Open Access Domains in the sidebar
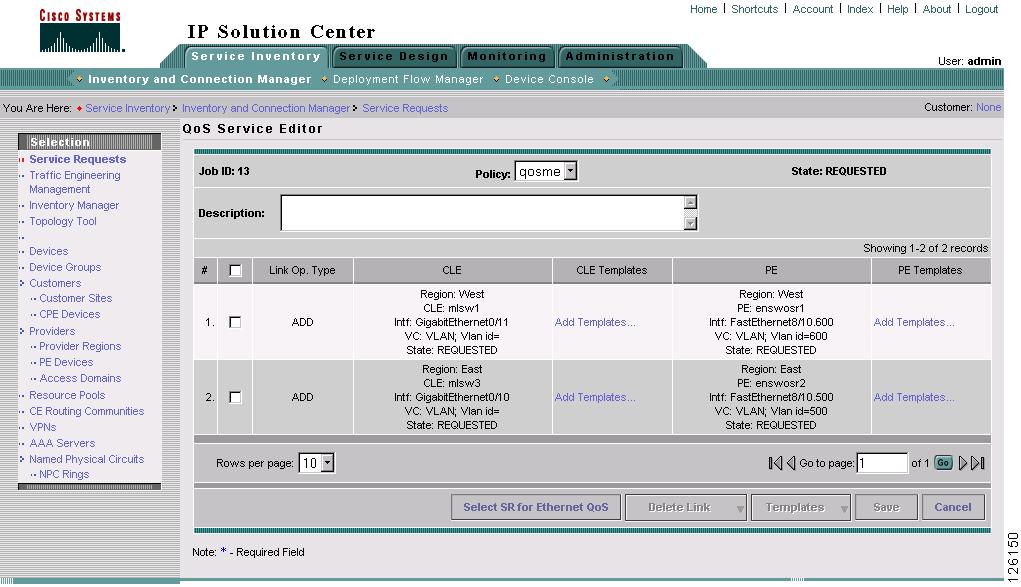This screenshot has width=1021, height=587. [80, 379]
